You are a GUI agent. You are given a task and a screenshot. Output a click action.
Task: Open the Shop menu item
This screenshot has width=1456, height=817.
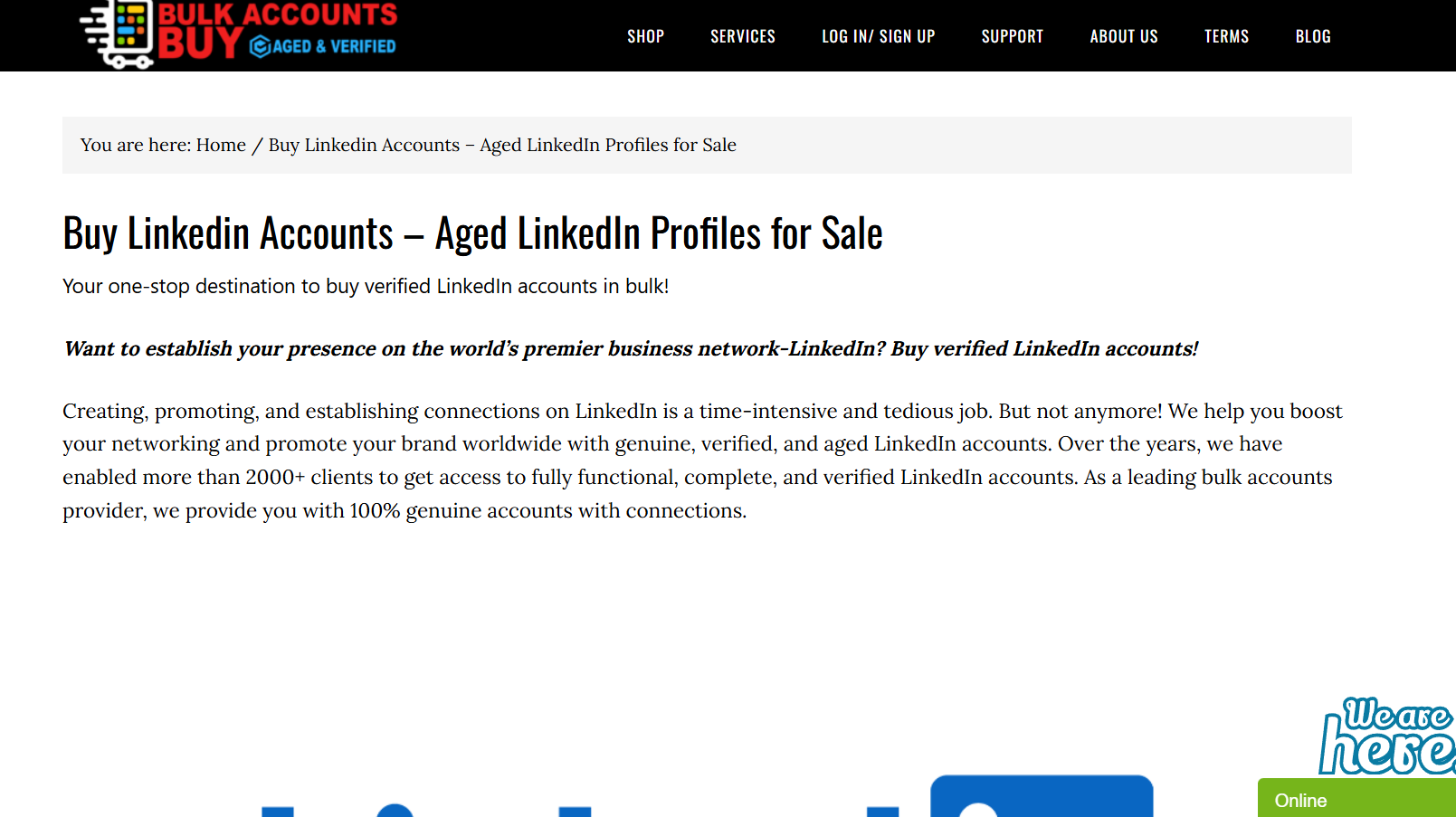pos(645,36)
